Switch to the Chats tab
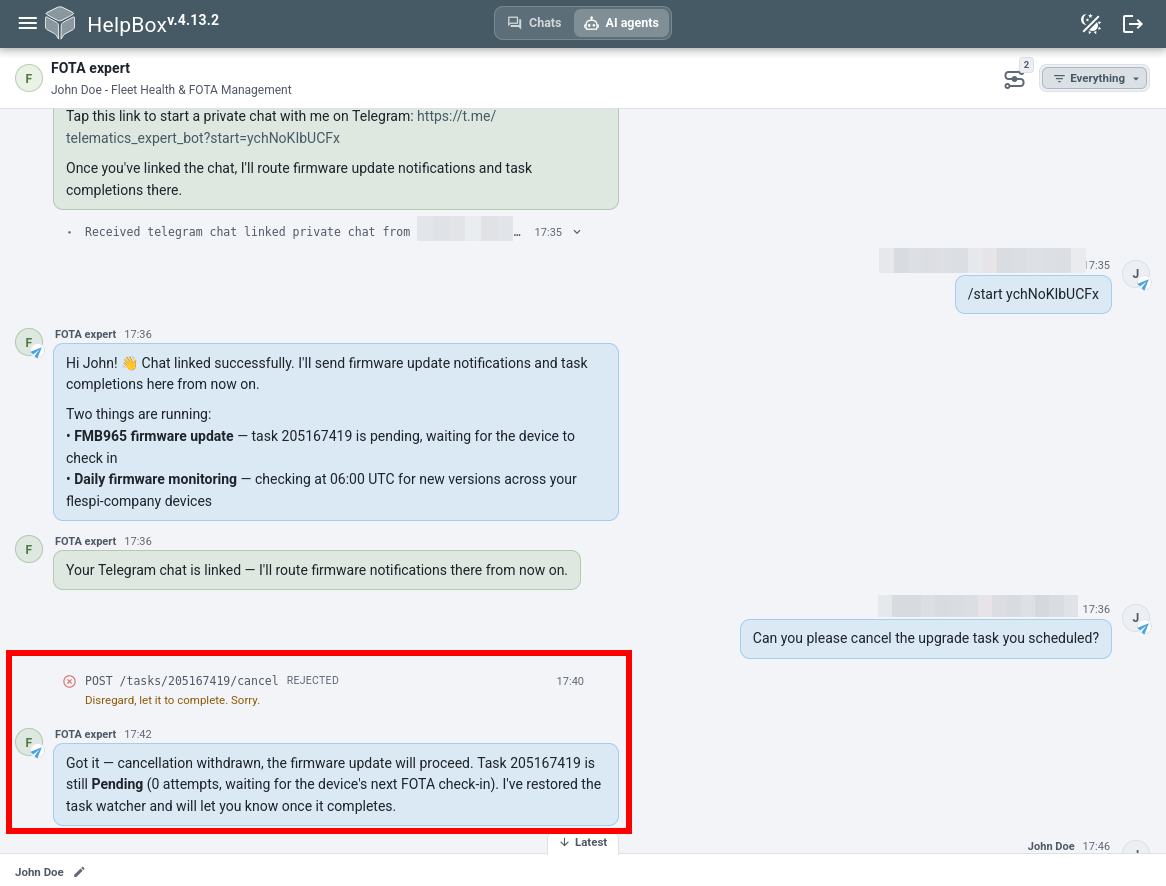Image resolution: width=1166 pixels, height=886 pixels. [535, 23]
